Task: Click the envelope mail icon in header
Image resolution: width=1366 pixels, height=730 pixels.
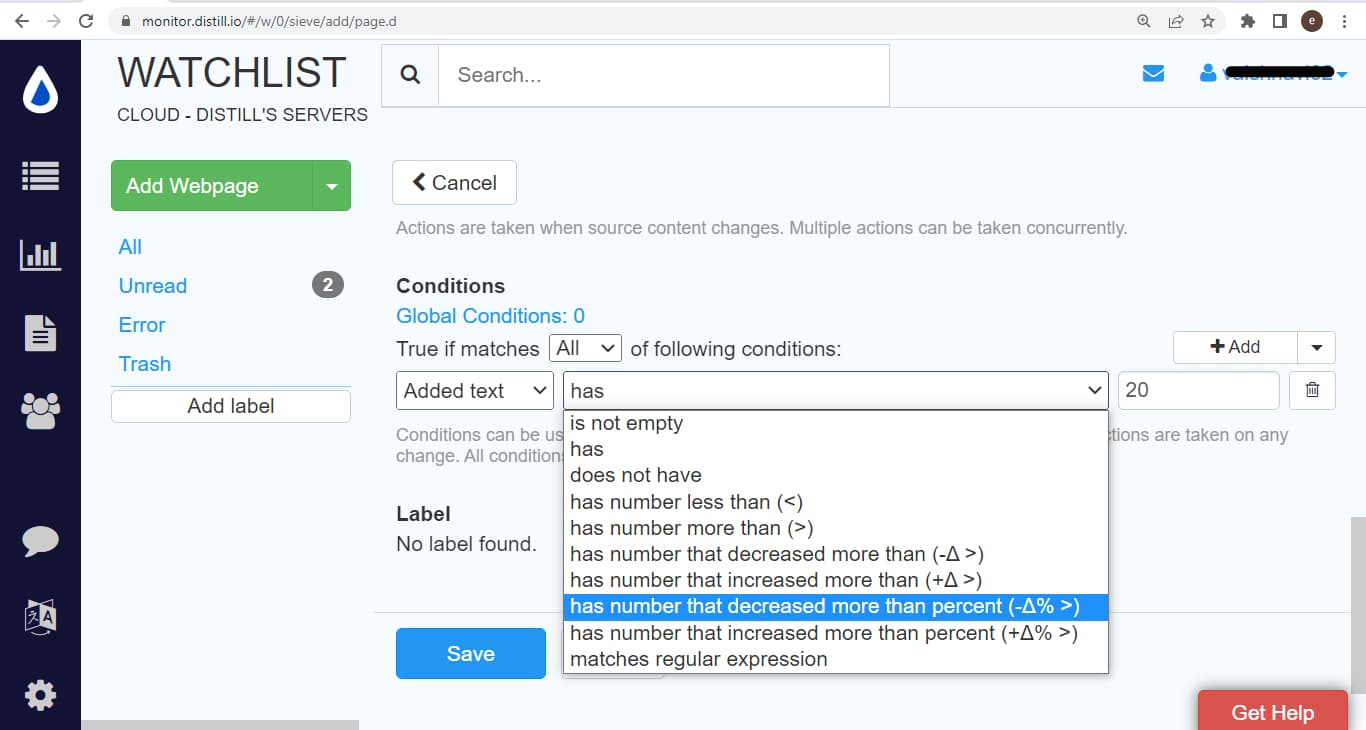Action: [x=1153, y=74]
